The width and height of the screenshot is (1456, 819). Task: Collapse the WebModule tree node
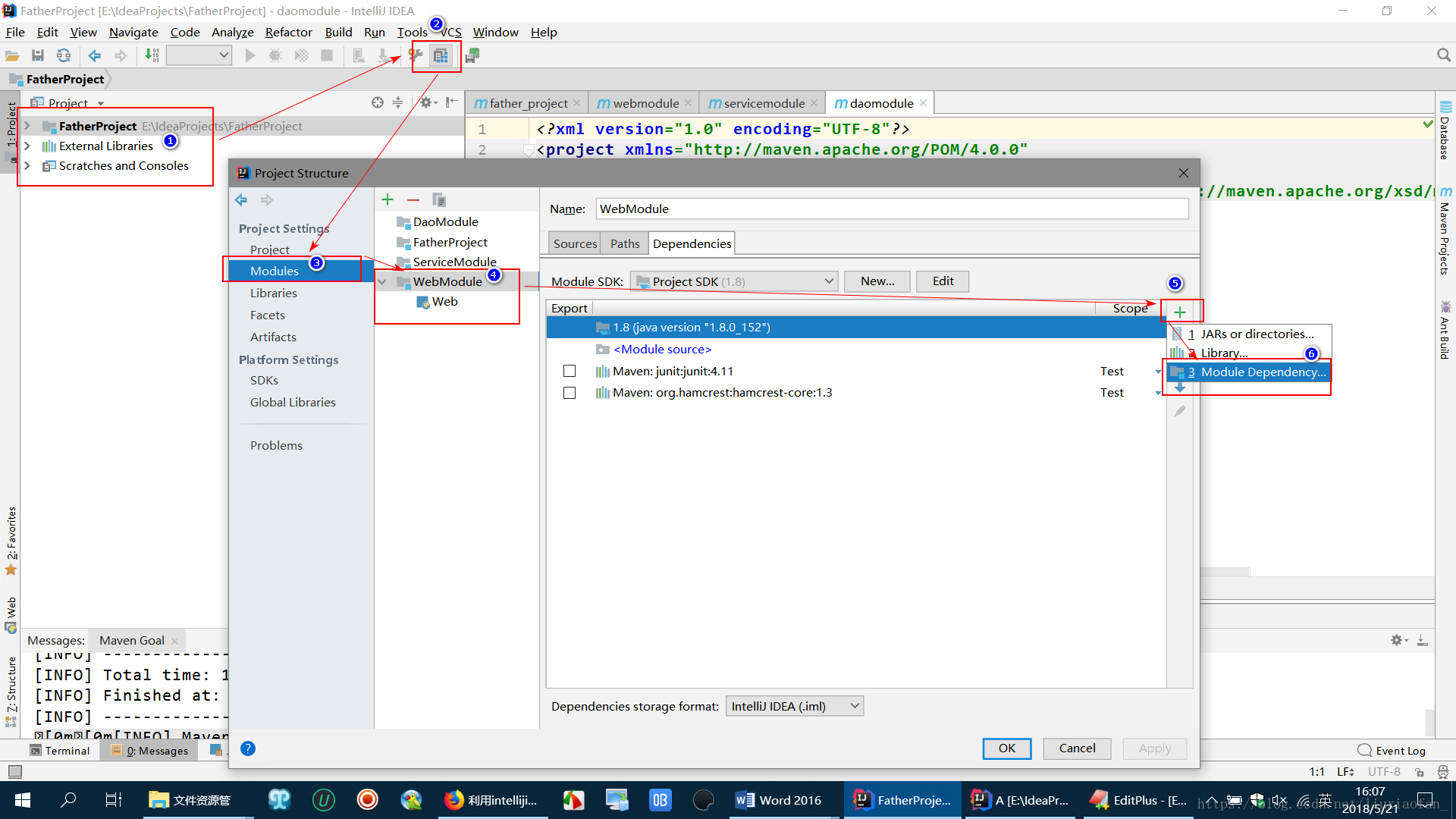pyautogui.click(x=383, y=282)
